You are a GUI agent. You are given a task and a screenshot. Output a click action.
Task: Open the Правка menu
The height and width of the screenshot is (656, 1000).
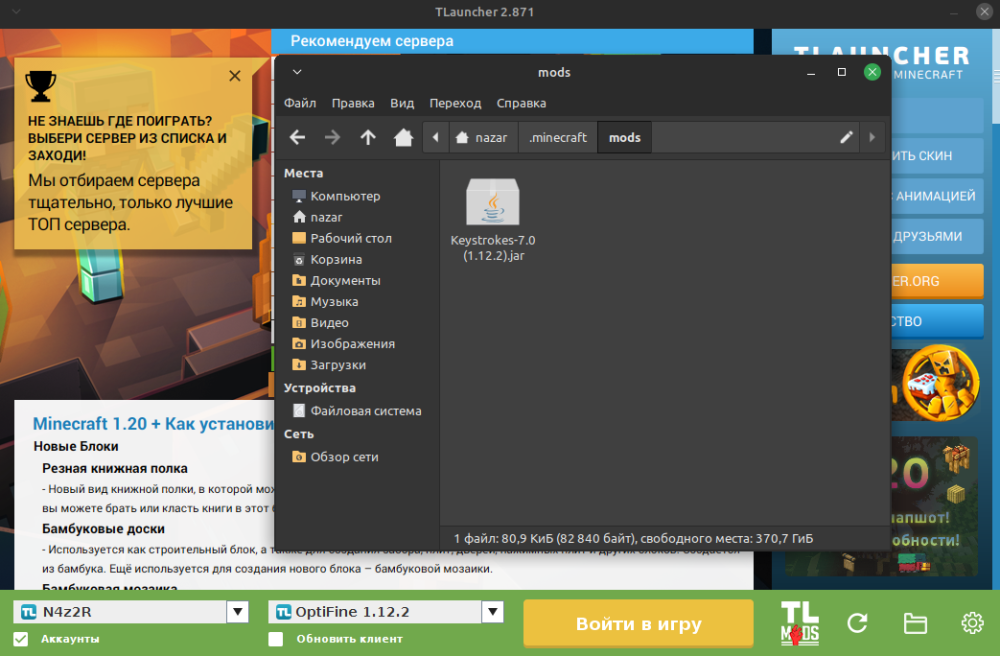pyautogui.click(x=353, y=103)
